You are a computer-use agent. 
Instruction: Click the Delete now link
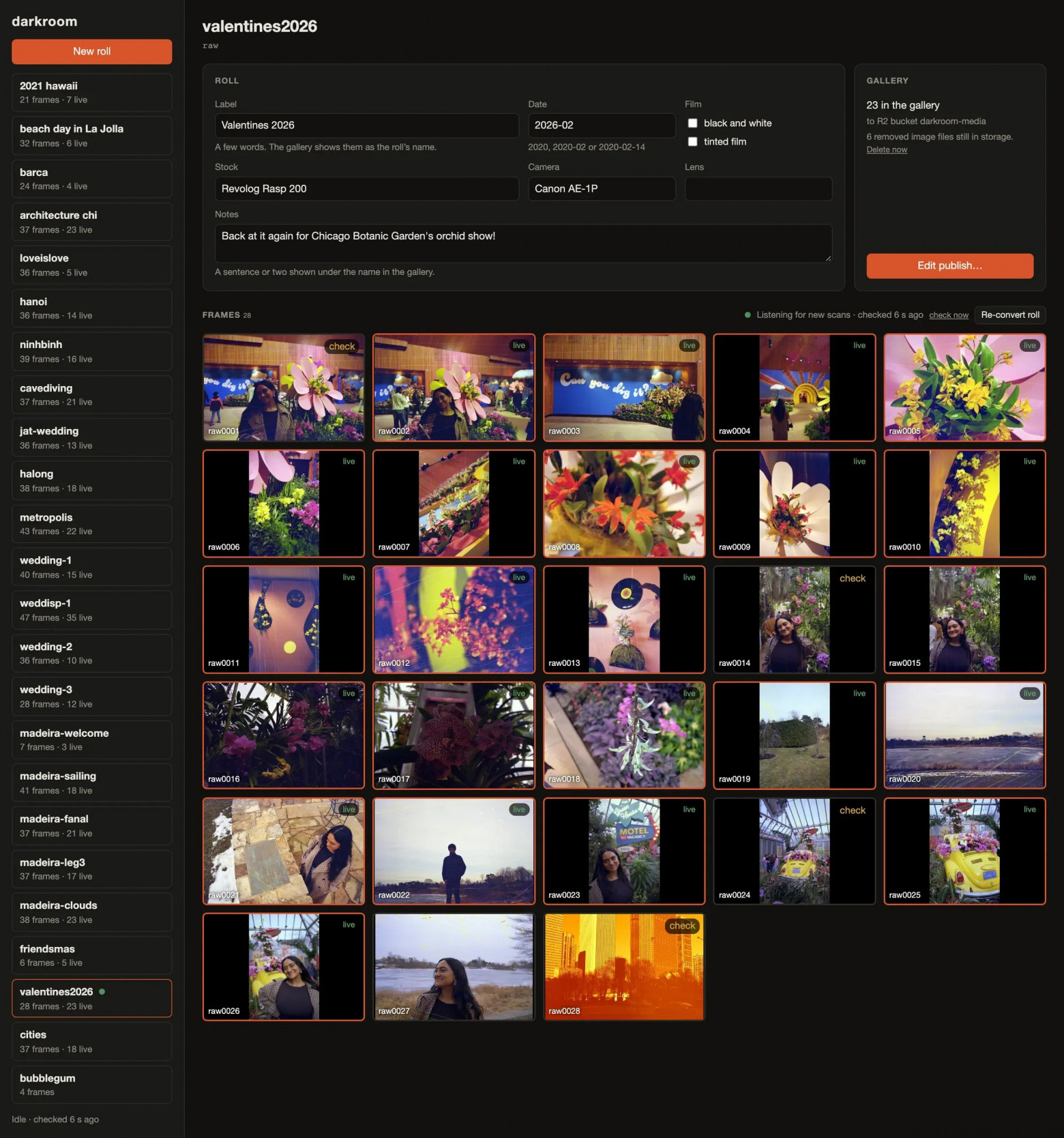point(887,149)
